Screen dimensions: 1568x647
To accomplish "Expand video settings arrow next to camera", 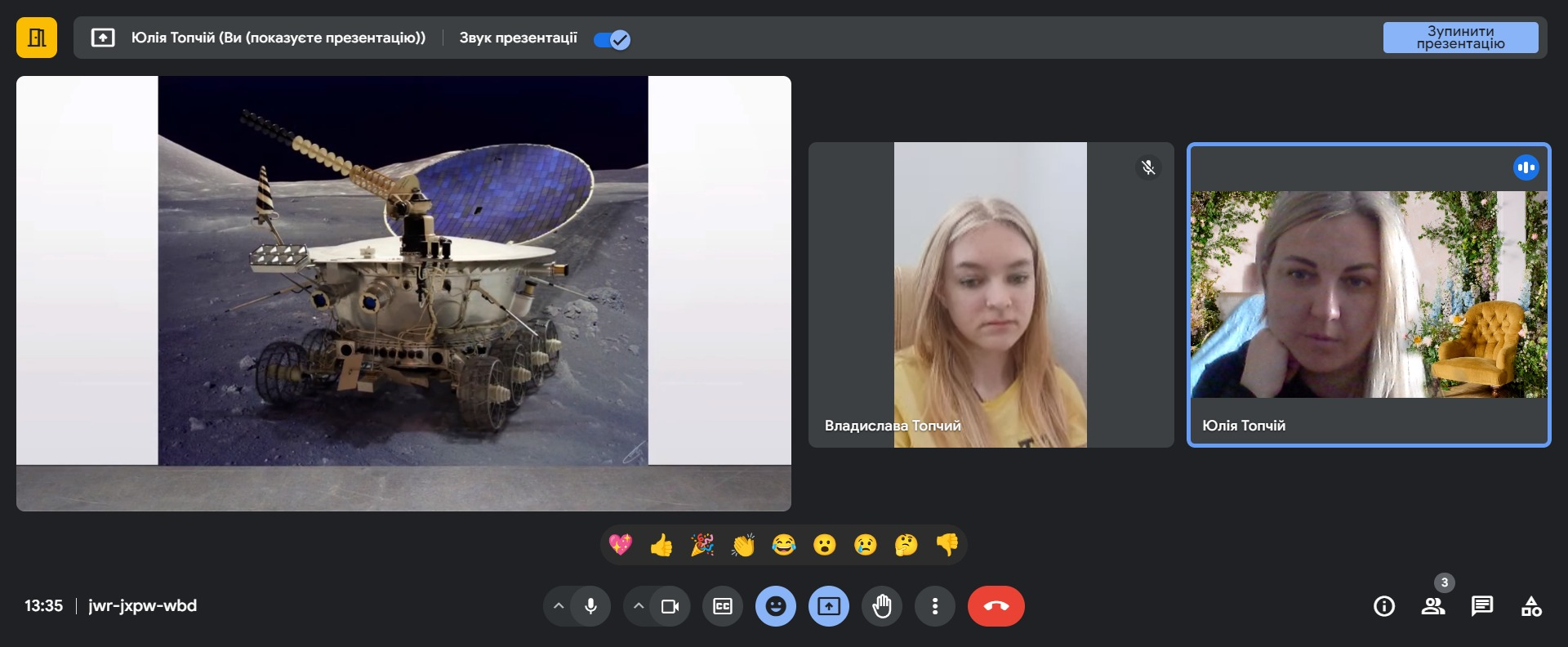I will tap(639, 606).
